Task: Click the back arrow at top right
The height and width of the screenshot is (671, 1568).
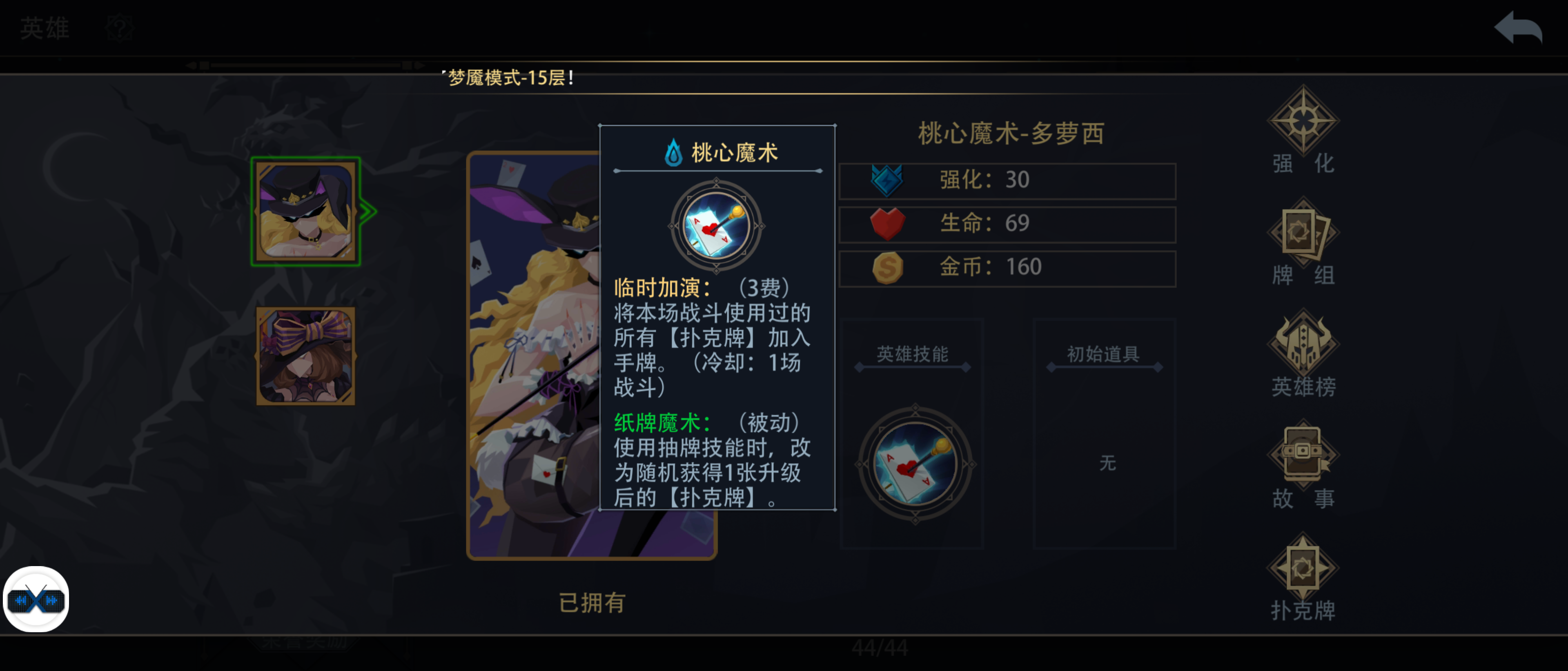Action: [x=1518, y=28]
